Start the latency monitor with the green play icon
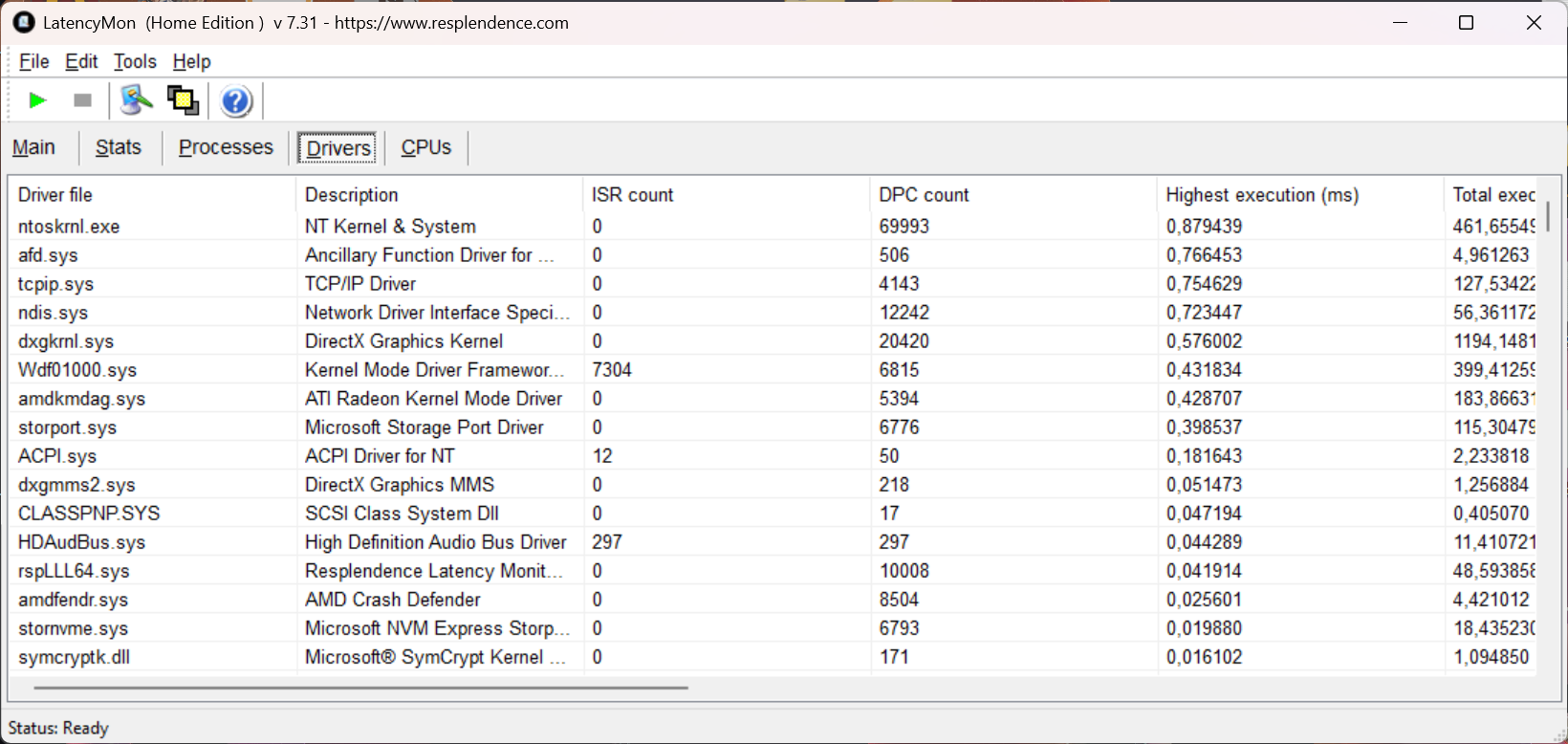Image resolution: width=1568 pixels, height=744 pixels. pyautogui.click(x=37, y=100)
